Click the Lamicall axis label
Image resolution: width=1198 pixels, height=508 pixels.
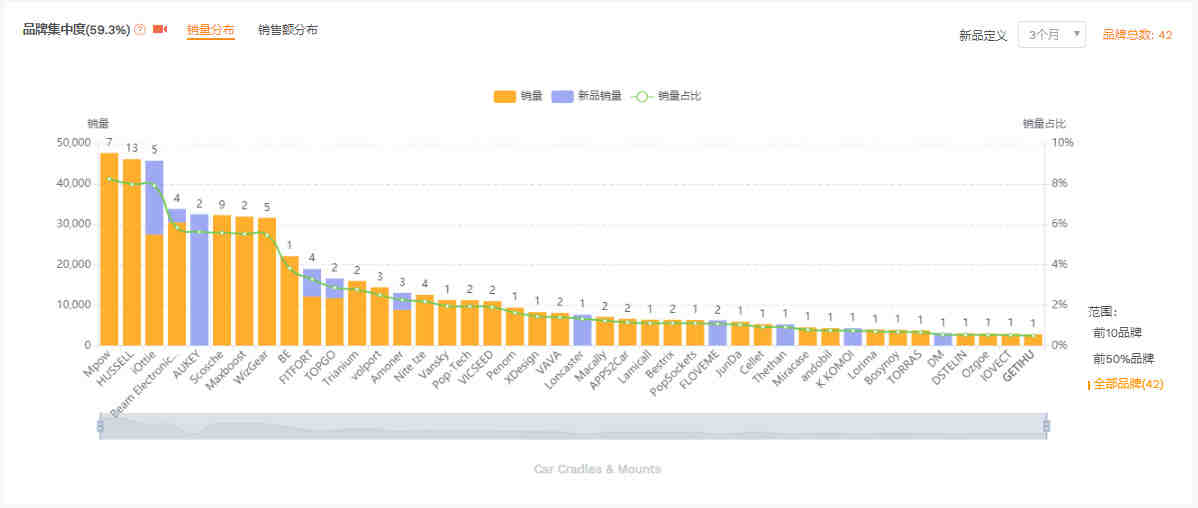[636, 365]
